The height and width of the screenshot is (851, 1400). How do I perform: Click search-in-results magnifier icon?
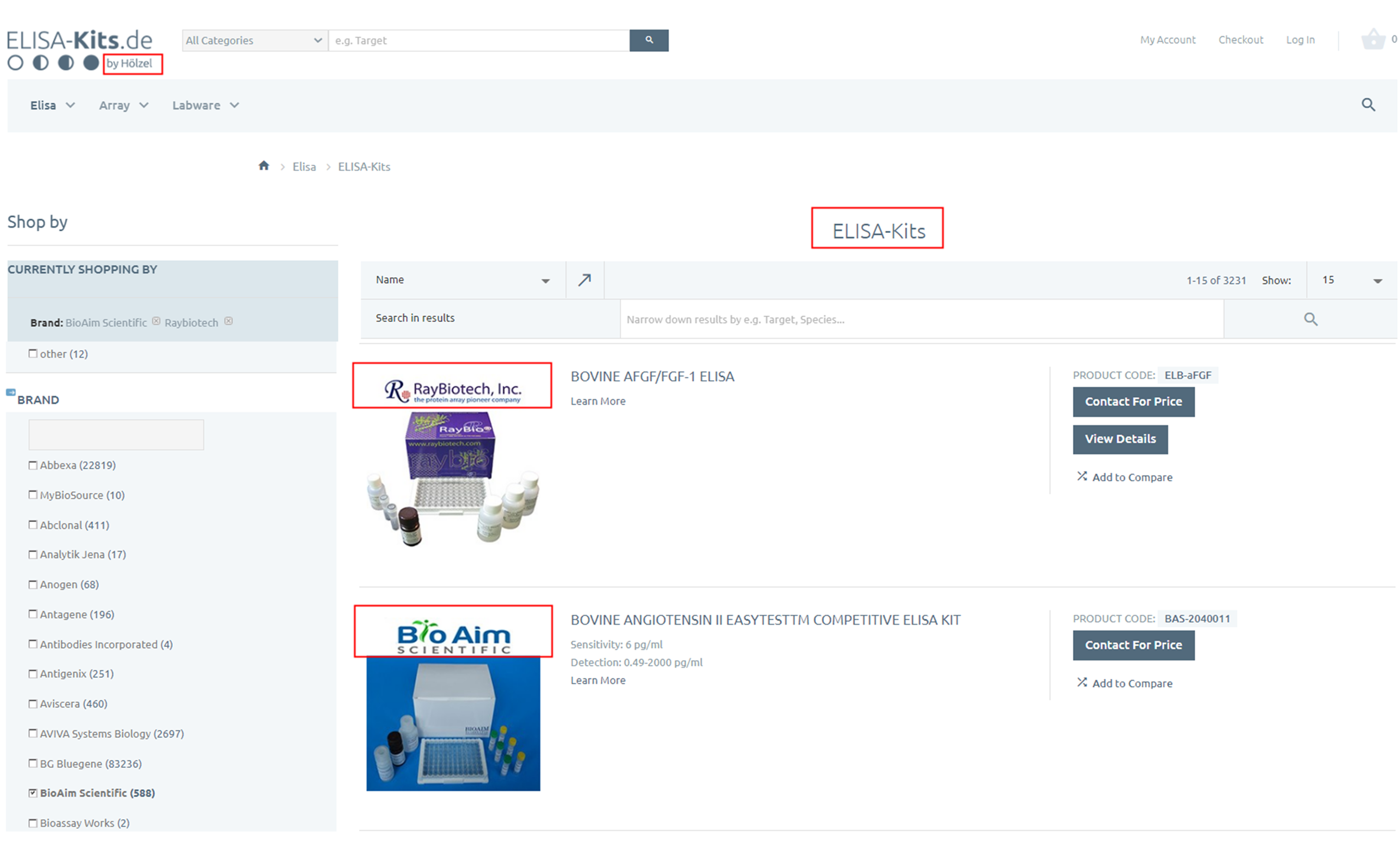click(x=1310, y=319)
